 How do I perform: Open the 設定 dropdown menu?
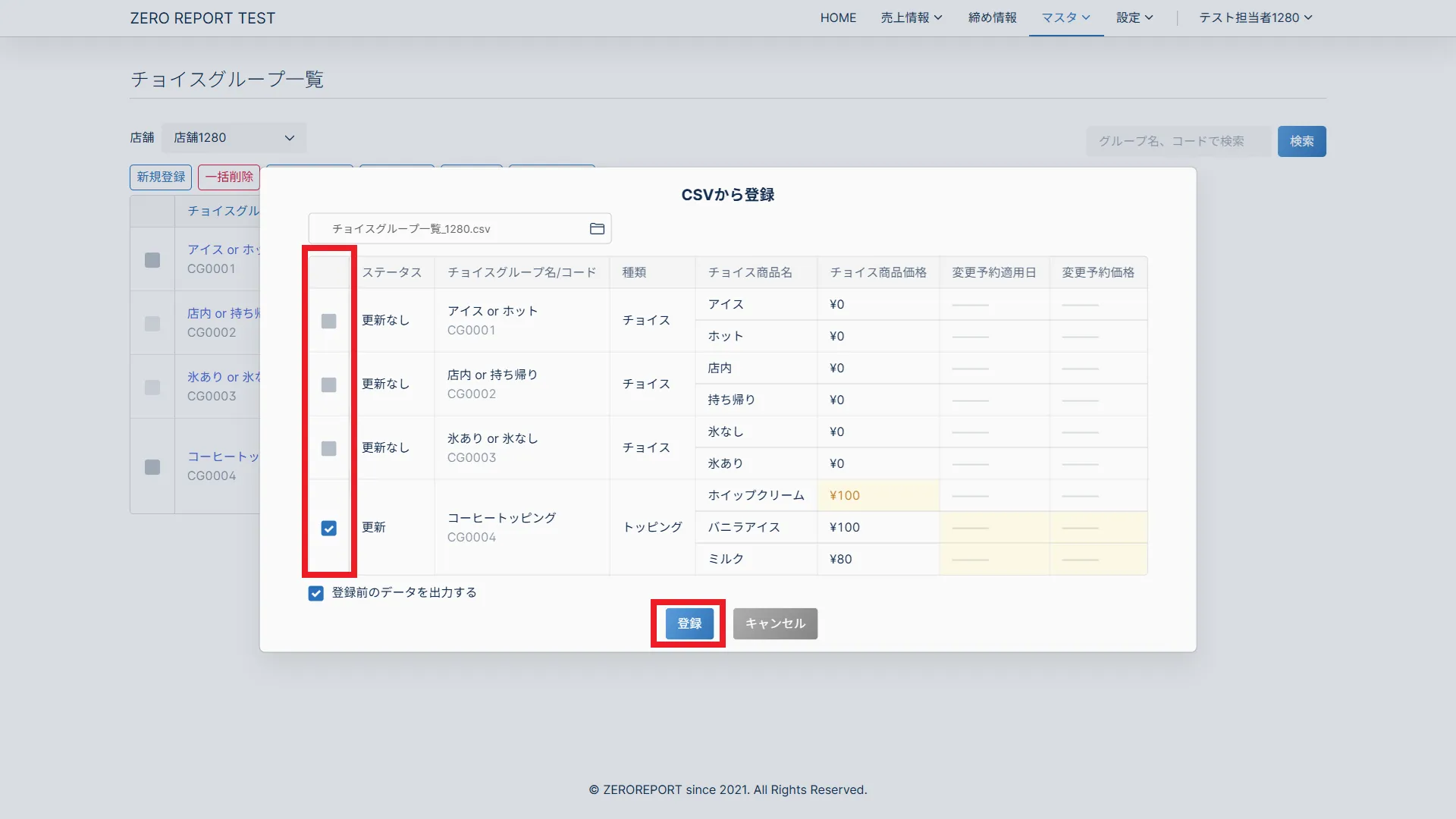[x=1134, y=17]
